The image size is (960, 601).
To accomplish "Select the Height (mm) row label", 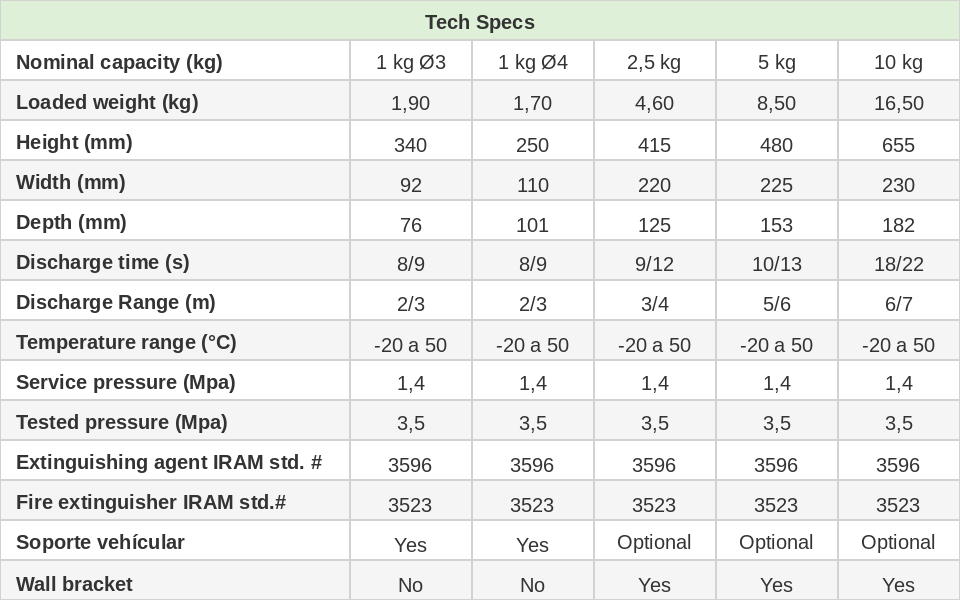I will (74, 142).
